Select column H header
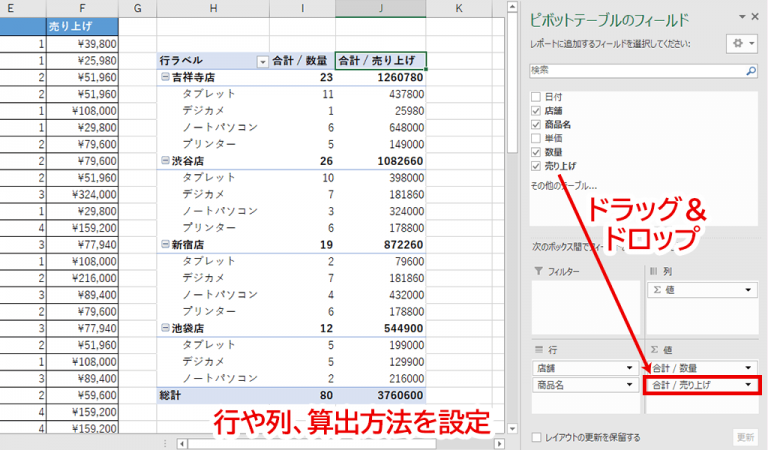The width and height of the screenshot is (768, 450). (213, 8)
